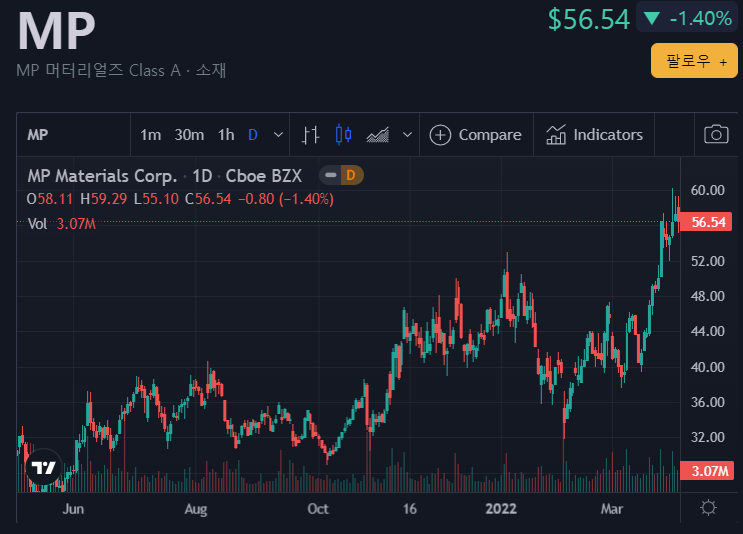Expand the chart style dropdown arrow
Image resolution: width=743 pixels, height=534 pixels.
click(x=407, y=135)
